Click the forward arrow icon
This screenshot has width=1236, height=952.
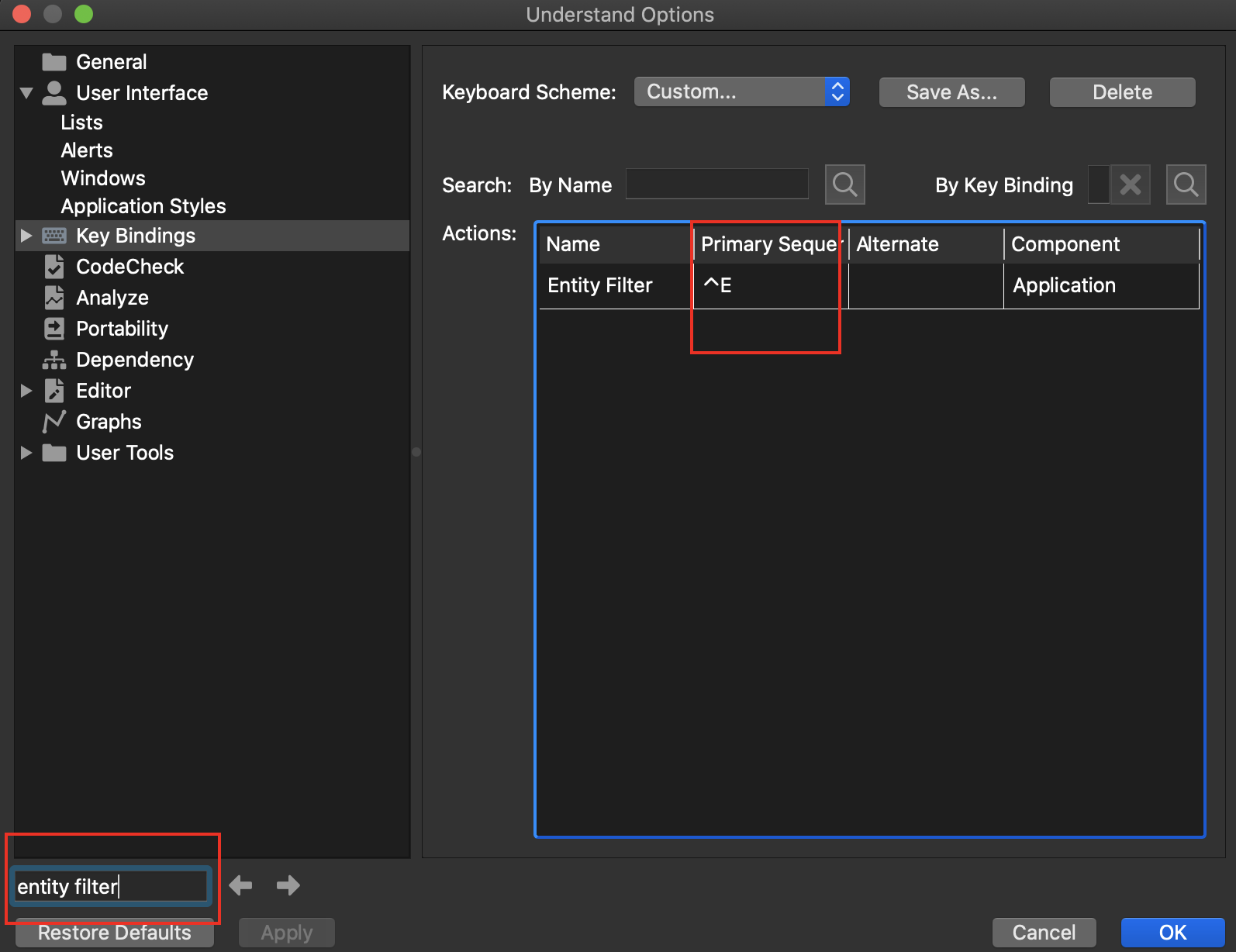[288, 885]
